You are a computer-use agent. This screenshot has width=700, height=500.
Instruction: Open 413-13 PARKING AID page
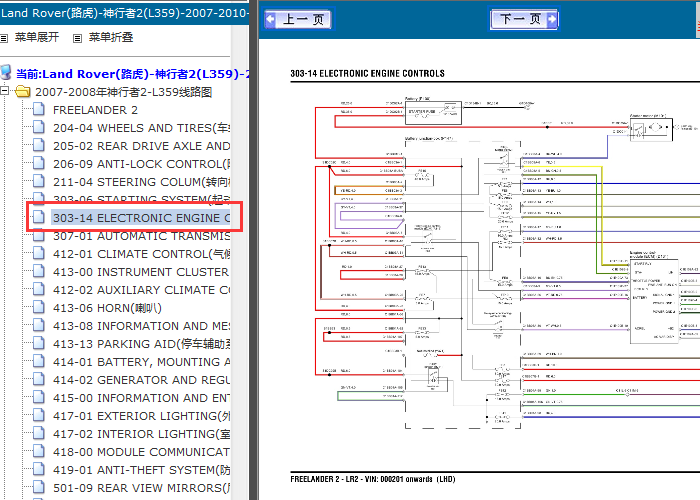coord(142,344)
